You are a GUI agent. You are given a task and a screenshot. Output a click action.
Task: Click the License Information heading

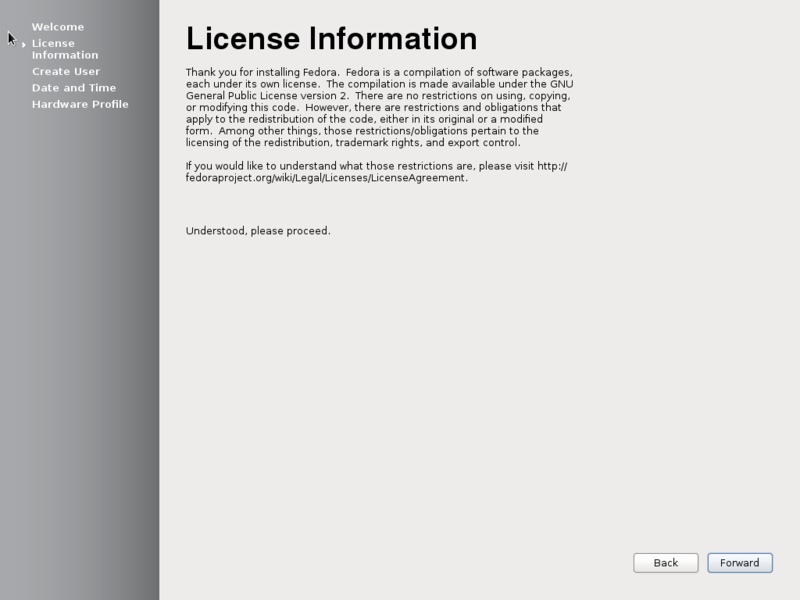coord(332,39)
